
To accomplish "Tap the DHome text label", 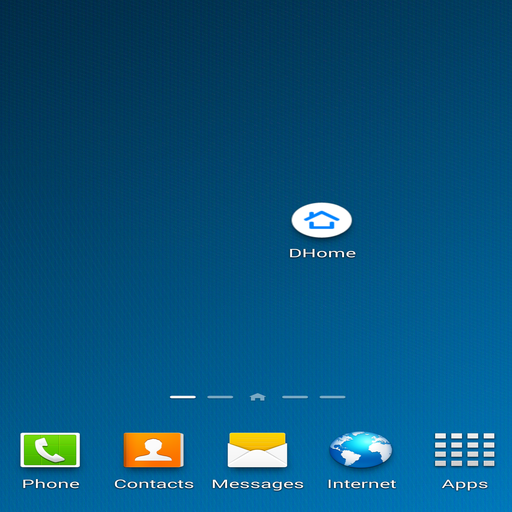I will (322, 253).
